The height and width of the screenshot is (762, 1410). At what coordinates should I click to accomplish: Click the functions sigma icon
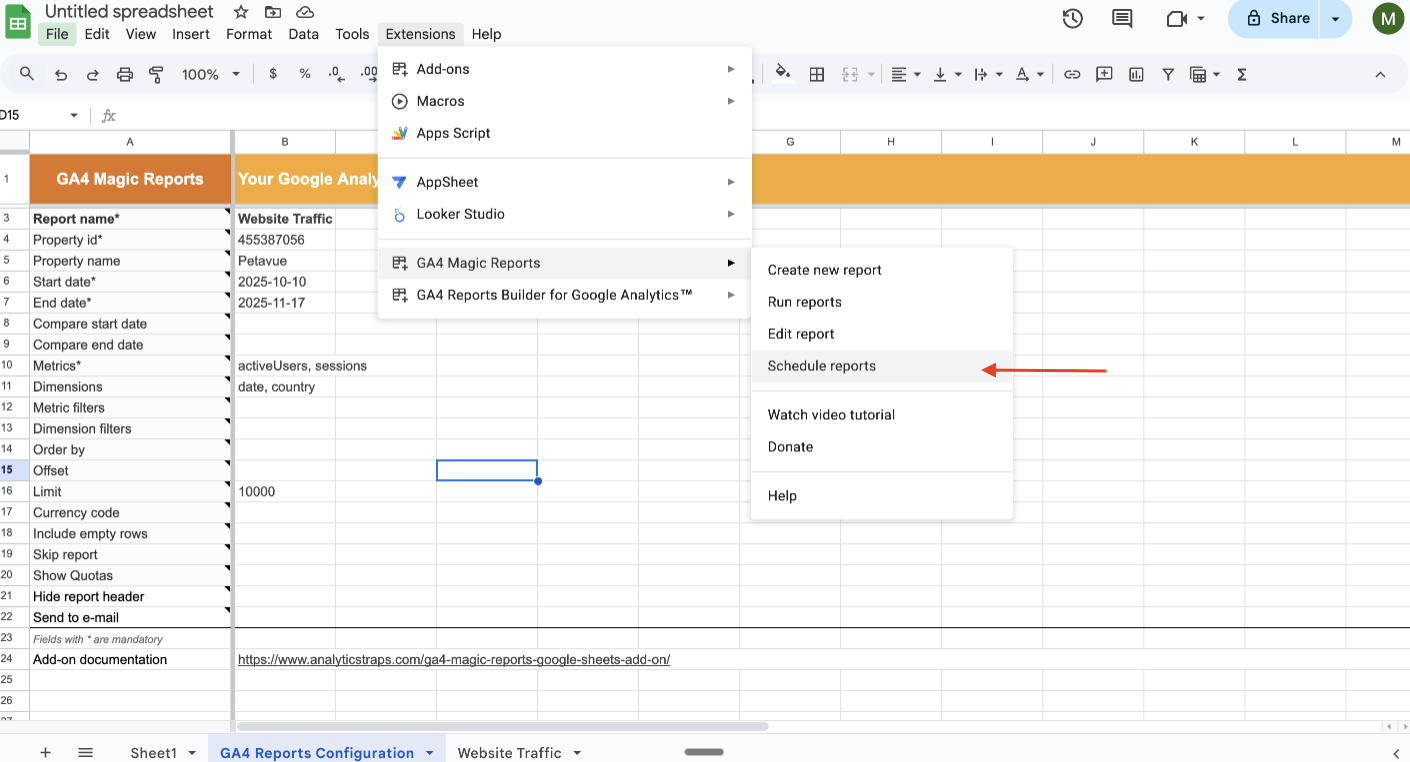click(1242, 74)
